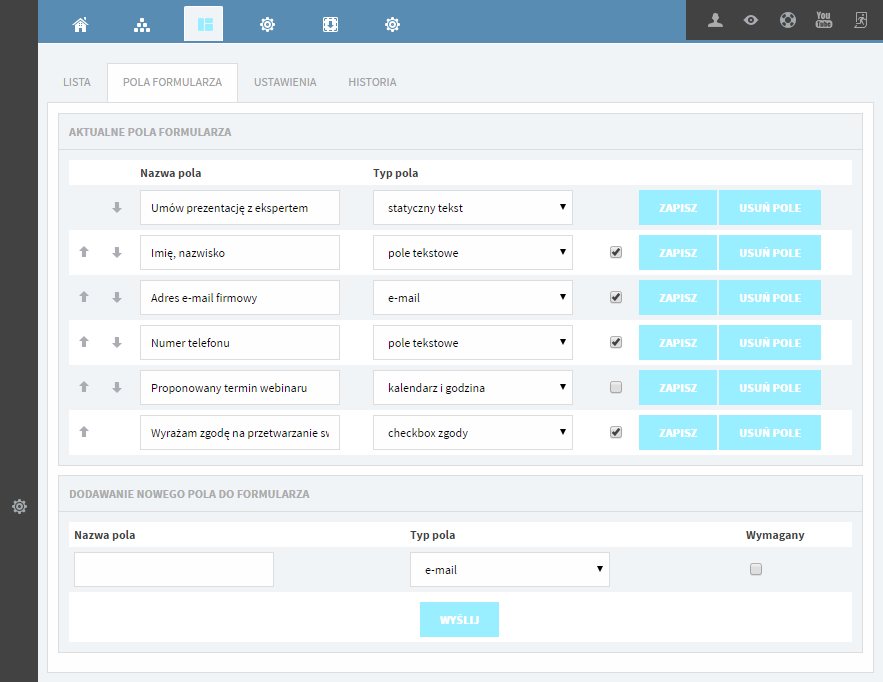Move 'Imię, nazwisko' field down
The height and width of the screenshot is (682, 883).
coord(117,252)
